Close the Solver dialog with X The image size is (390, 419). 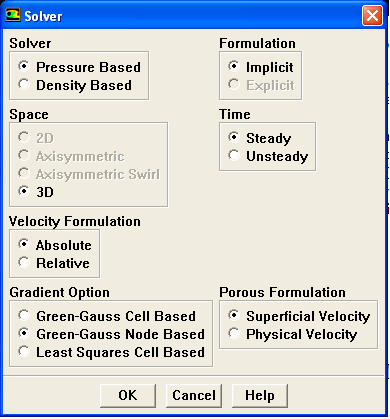tap(372, 16)
